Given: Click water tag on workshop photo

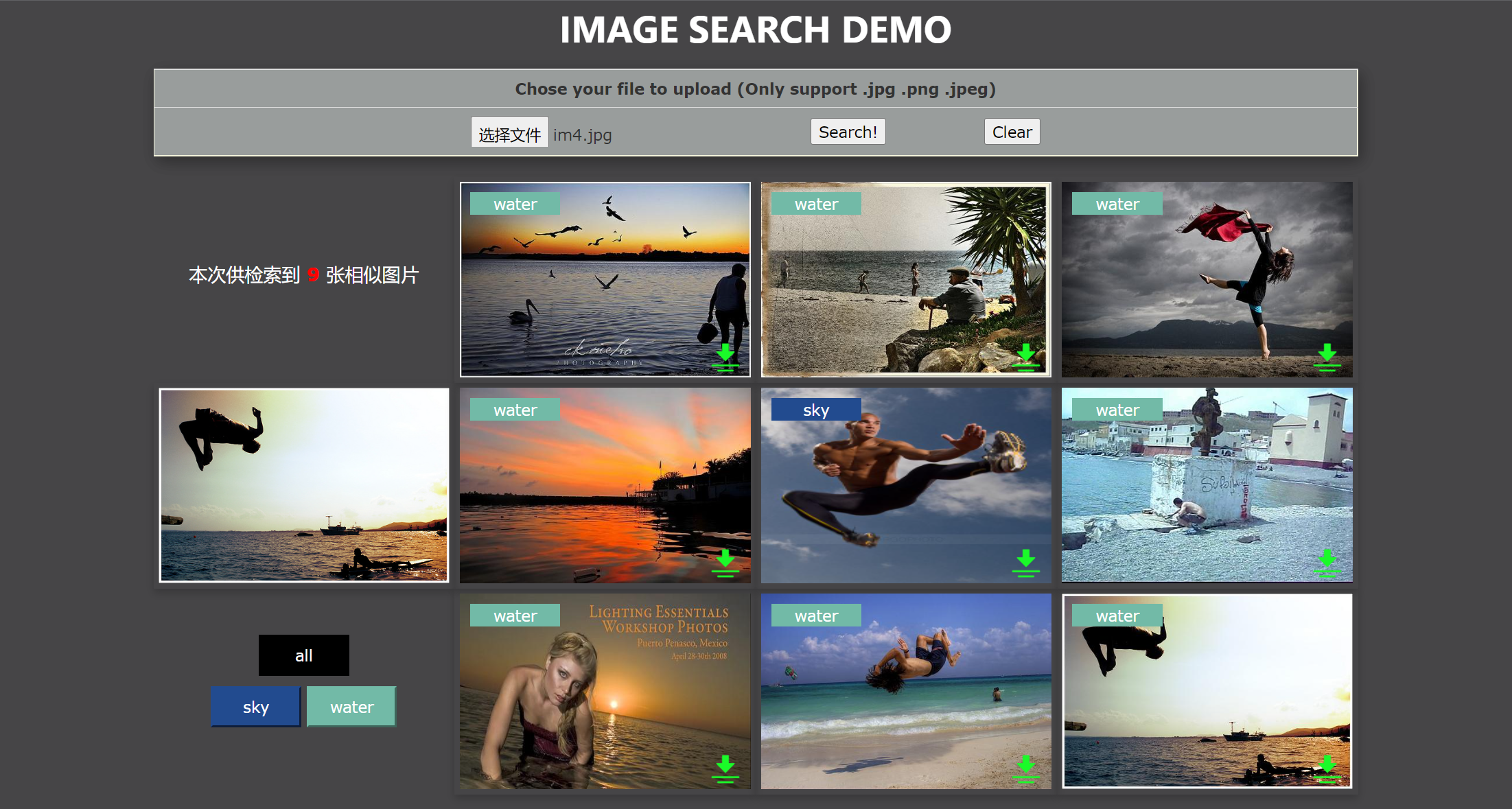Looking at the screenshot, I should 515,615.
